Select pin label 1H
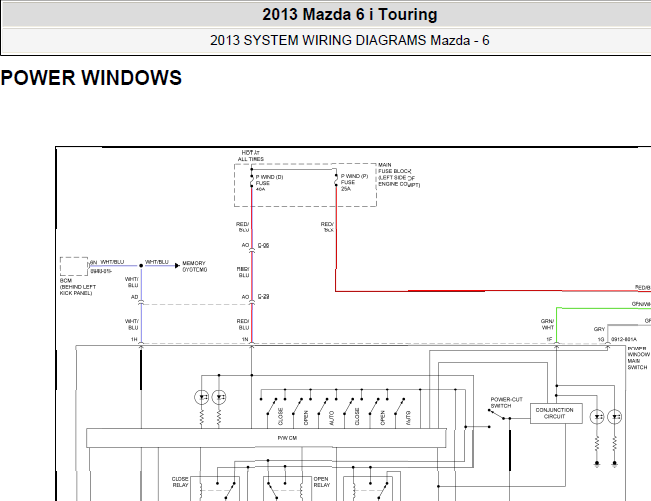 pos(134,339)
